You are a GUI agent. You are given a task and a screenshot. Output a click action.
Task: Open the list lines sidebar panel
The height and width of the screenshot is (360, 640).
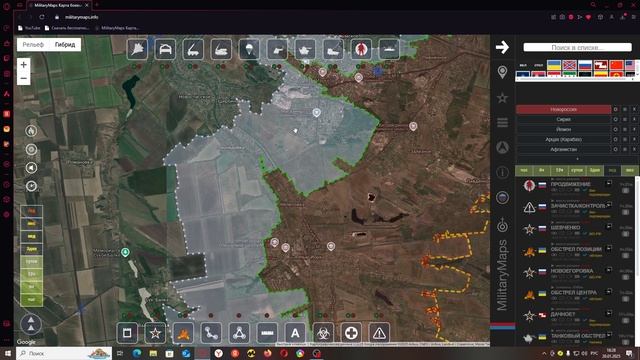(x=502, y=122)
